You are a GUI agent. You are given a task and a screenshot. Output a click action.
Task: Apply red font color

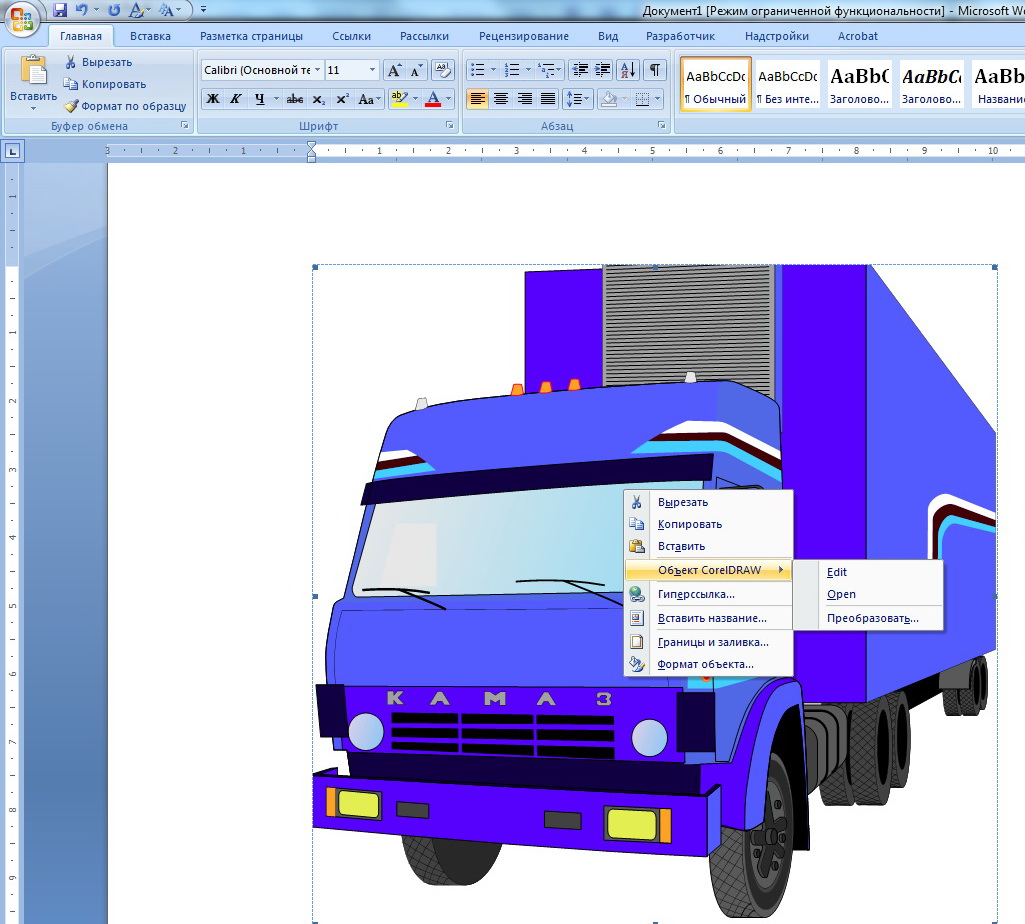click(x=433, y=99)
